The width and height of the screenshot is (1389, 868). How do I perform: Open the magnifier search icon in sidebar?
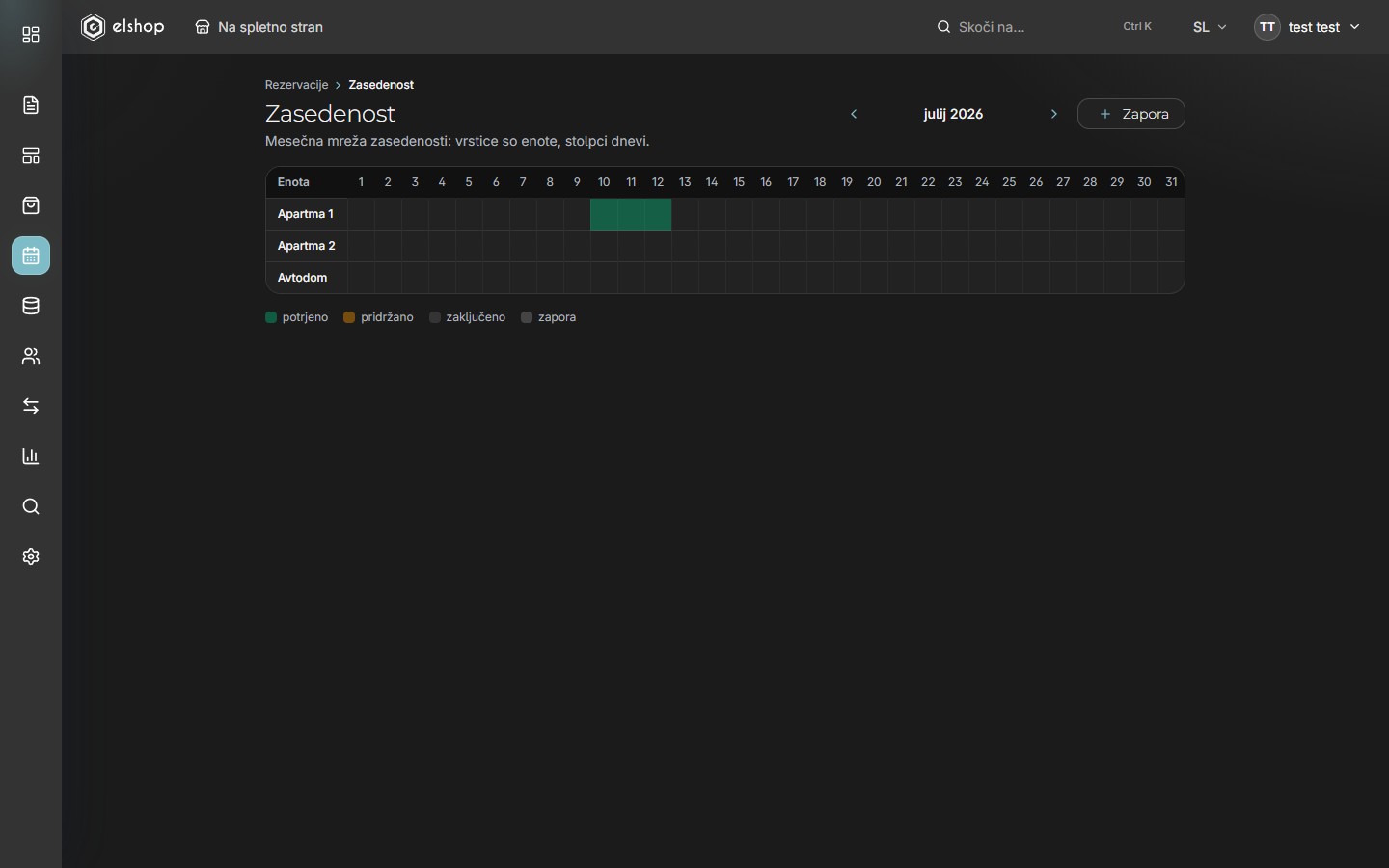pyautogui.click(x=31, y=506)
